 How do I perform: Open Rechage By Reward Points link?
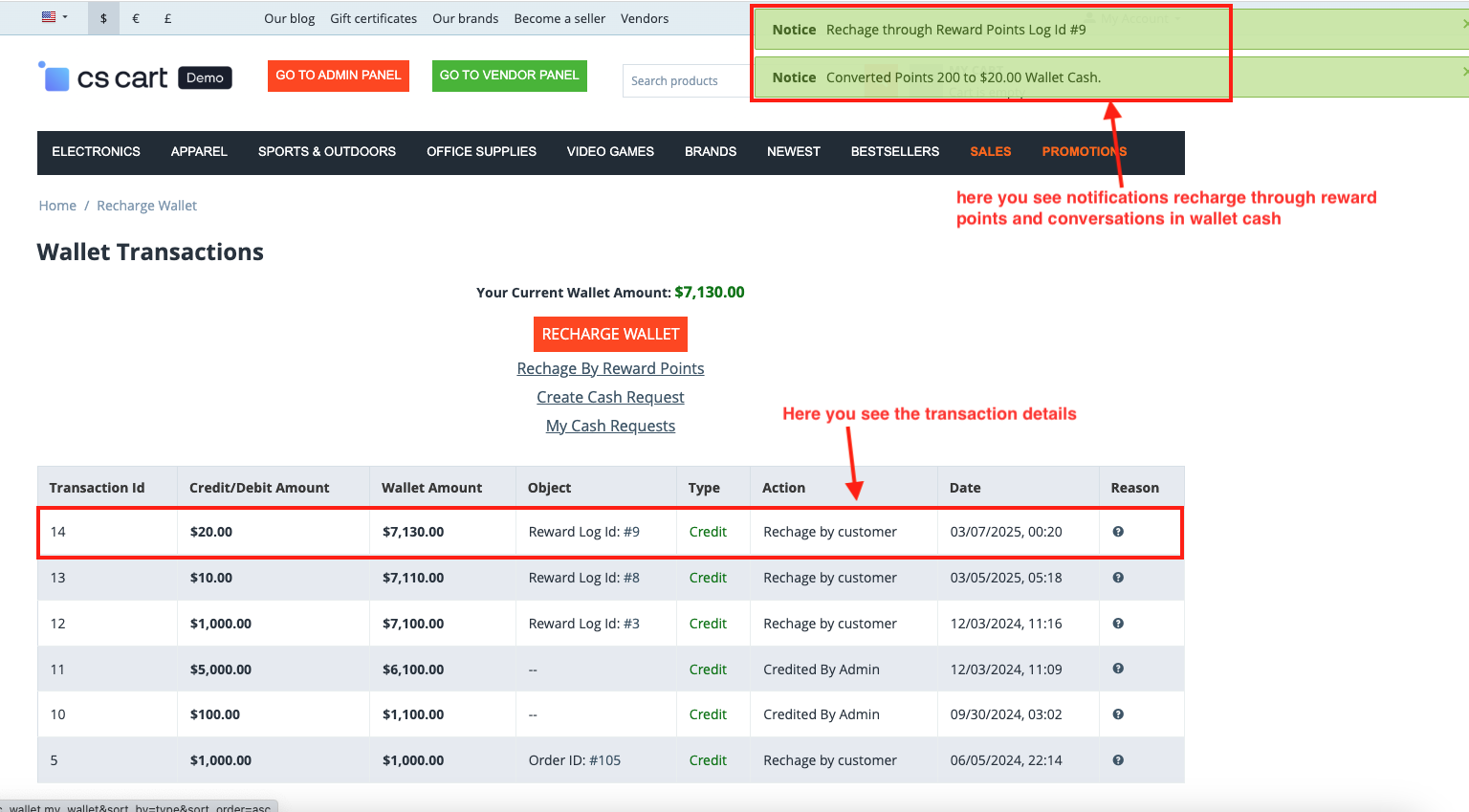610,368
